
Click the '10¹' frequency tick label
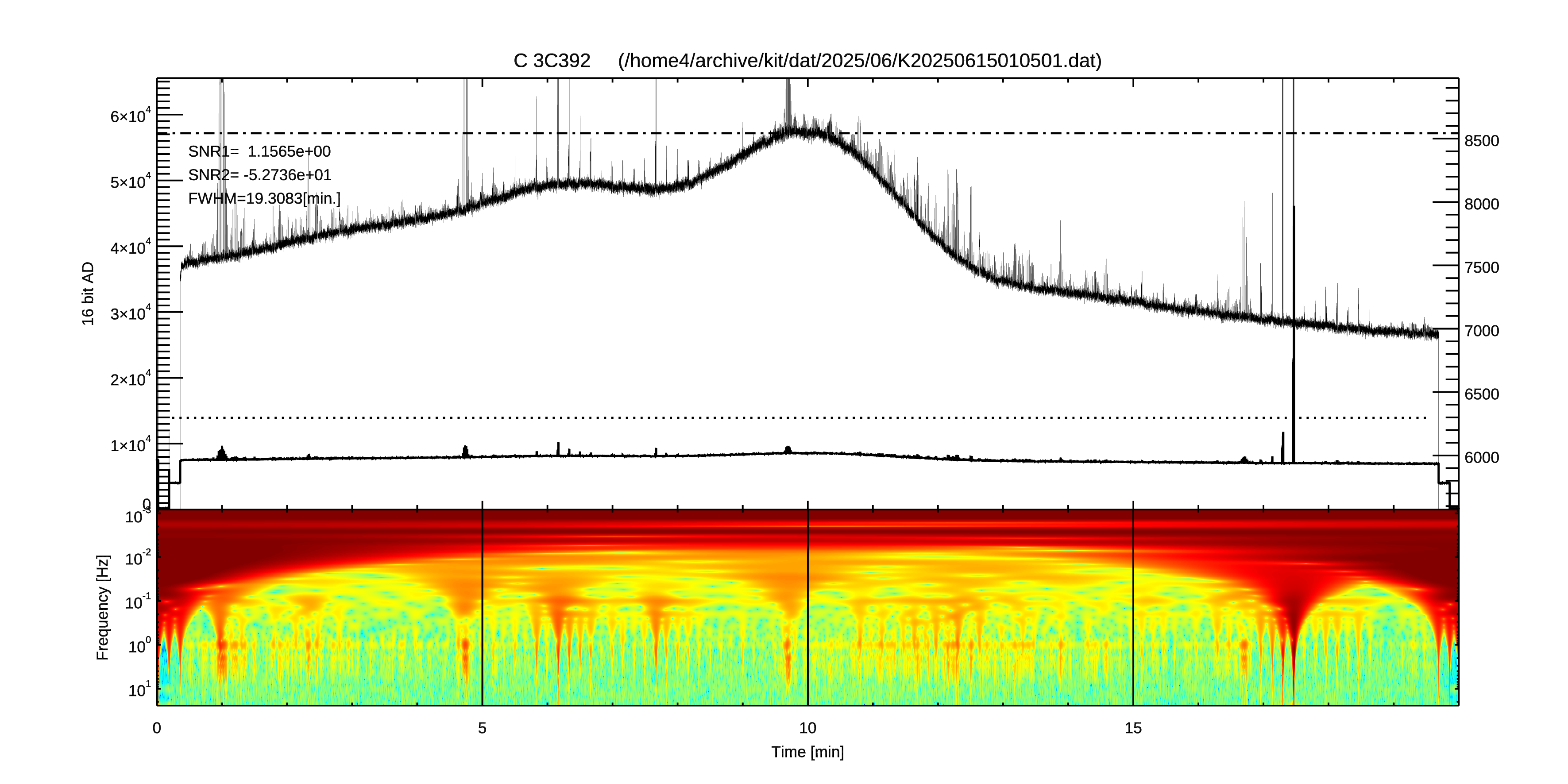click(140, 689)
